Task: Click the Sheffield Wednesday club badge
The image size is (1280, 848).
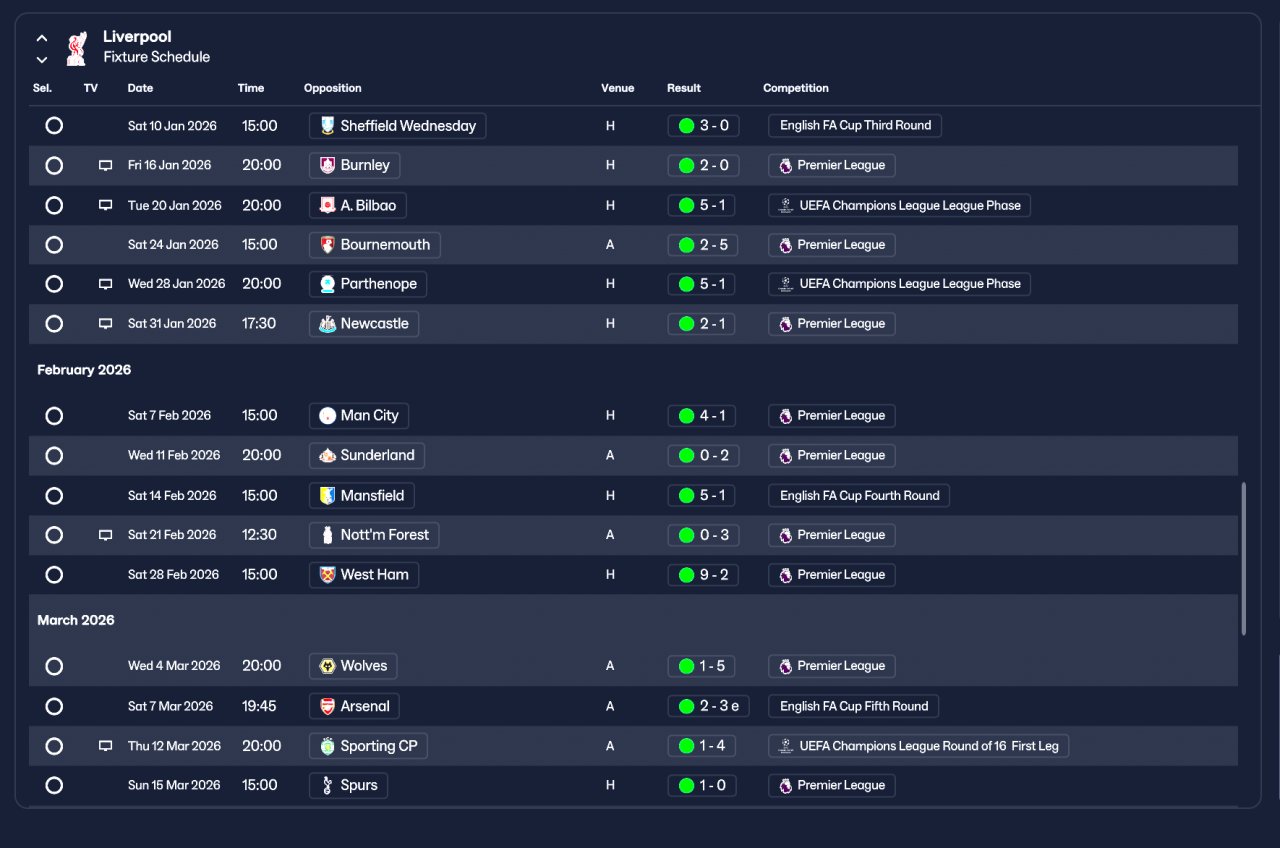Action: 327,126
